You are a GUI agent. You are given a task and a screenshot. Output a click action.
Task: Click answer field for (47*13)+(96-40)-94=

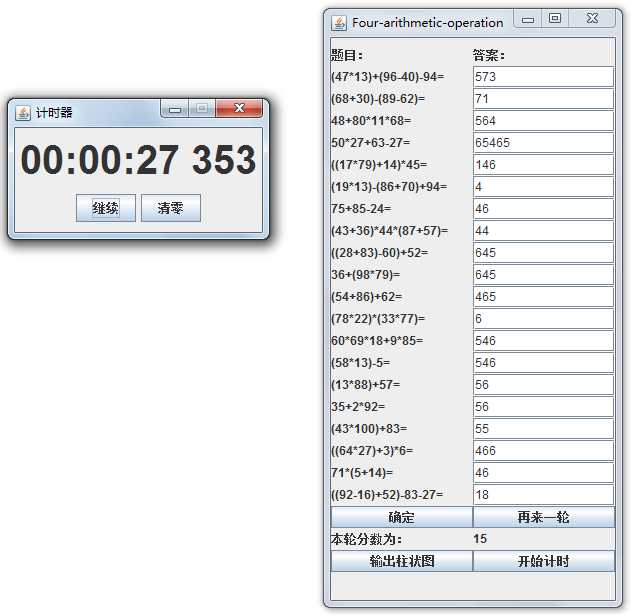point(543,77)
